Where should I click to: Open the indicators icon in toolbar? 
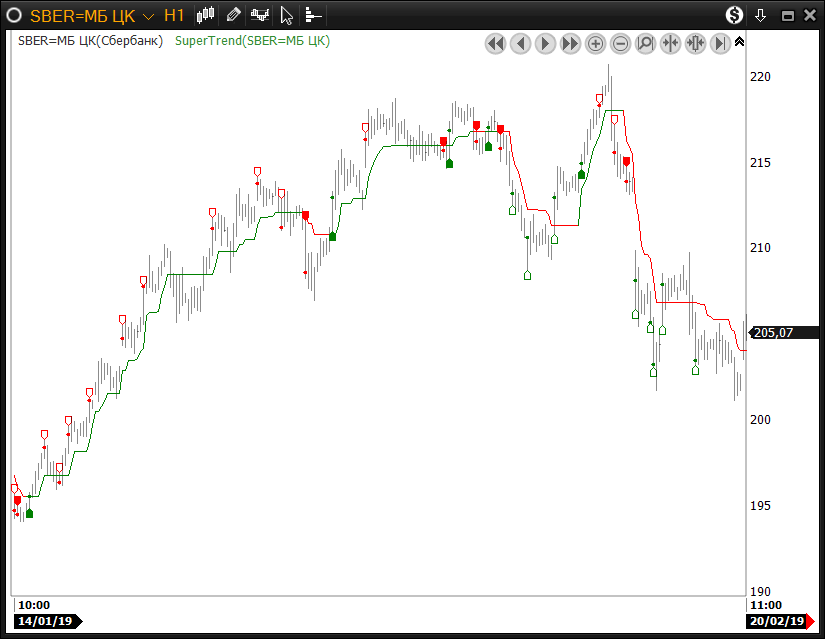(x=260, y=15)
